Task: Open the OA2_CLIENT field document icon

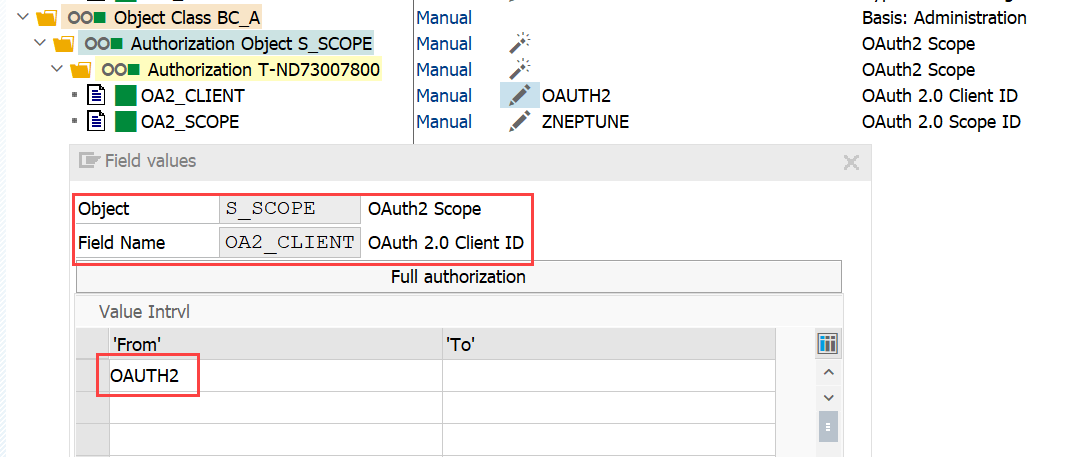Action: coord(97,95)
